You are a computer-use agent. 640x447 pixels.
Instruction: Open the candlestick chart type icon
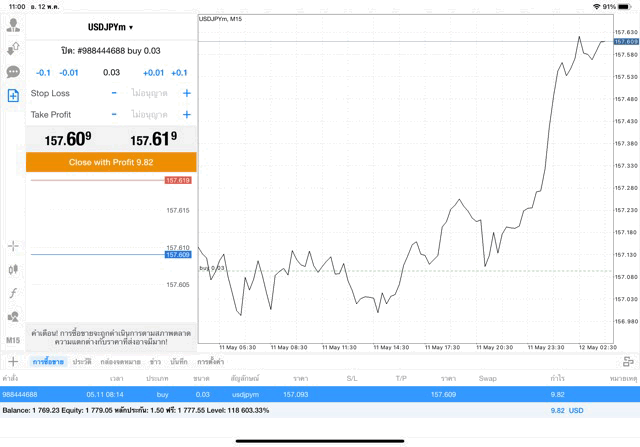pyautogui.click(x=13, y=269)
